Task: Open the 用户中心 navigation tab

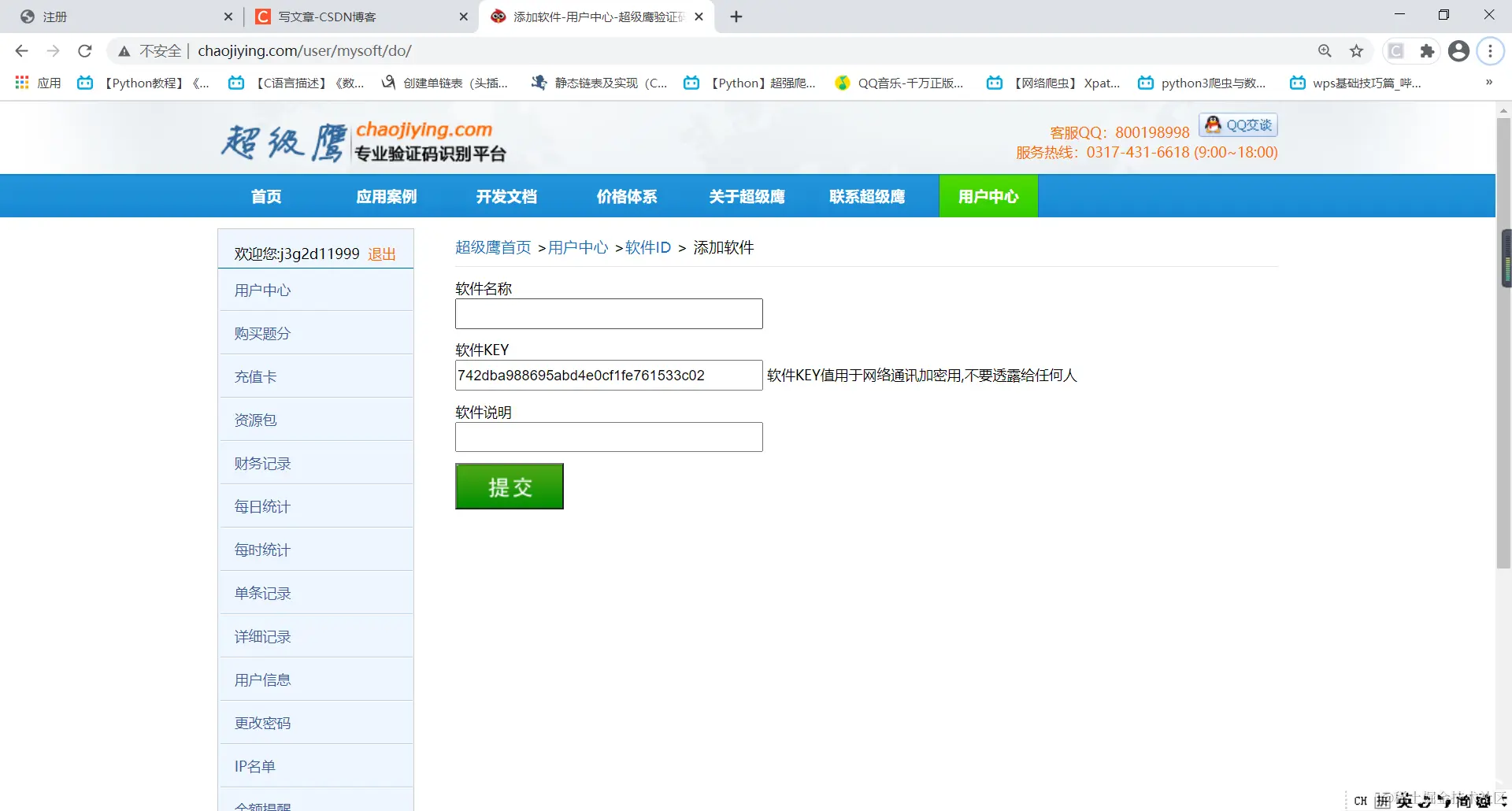Action: click(988, 196)
